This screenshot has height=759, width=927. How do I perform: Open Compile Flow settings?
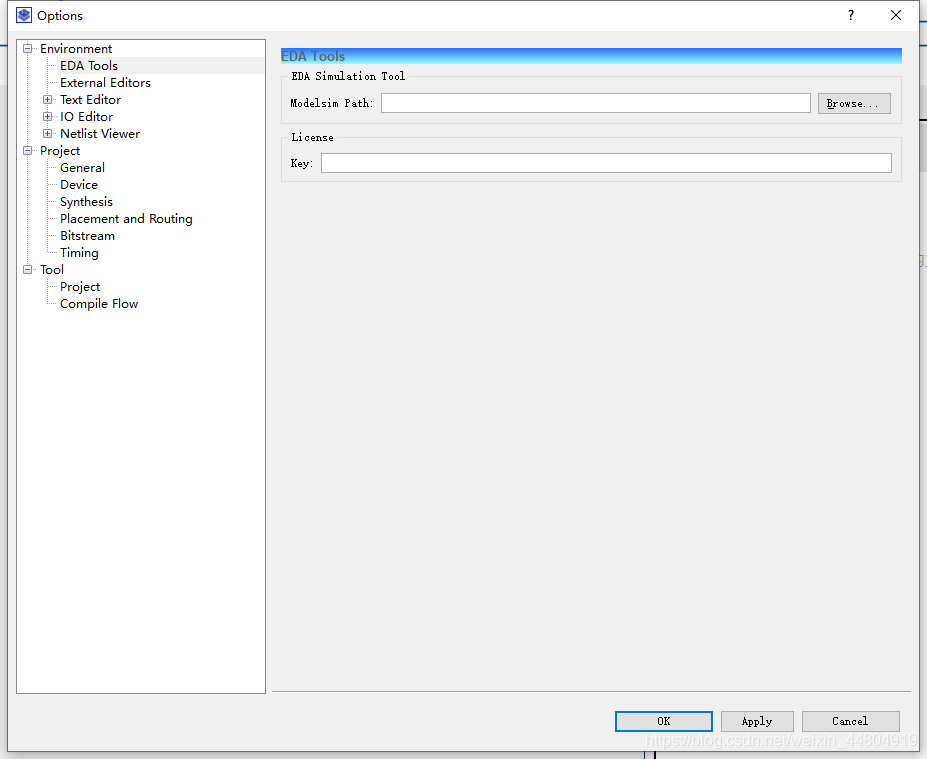click(x=99, y=304)
